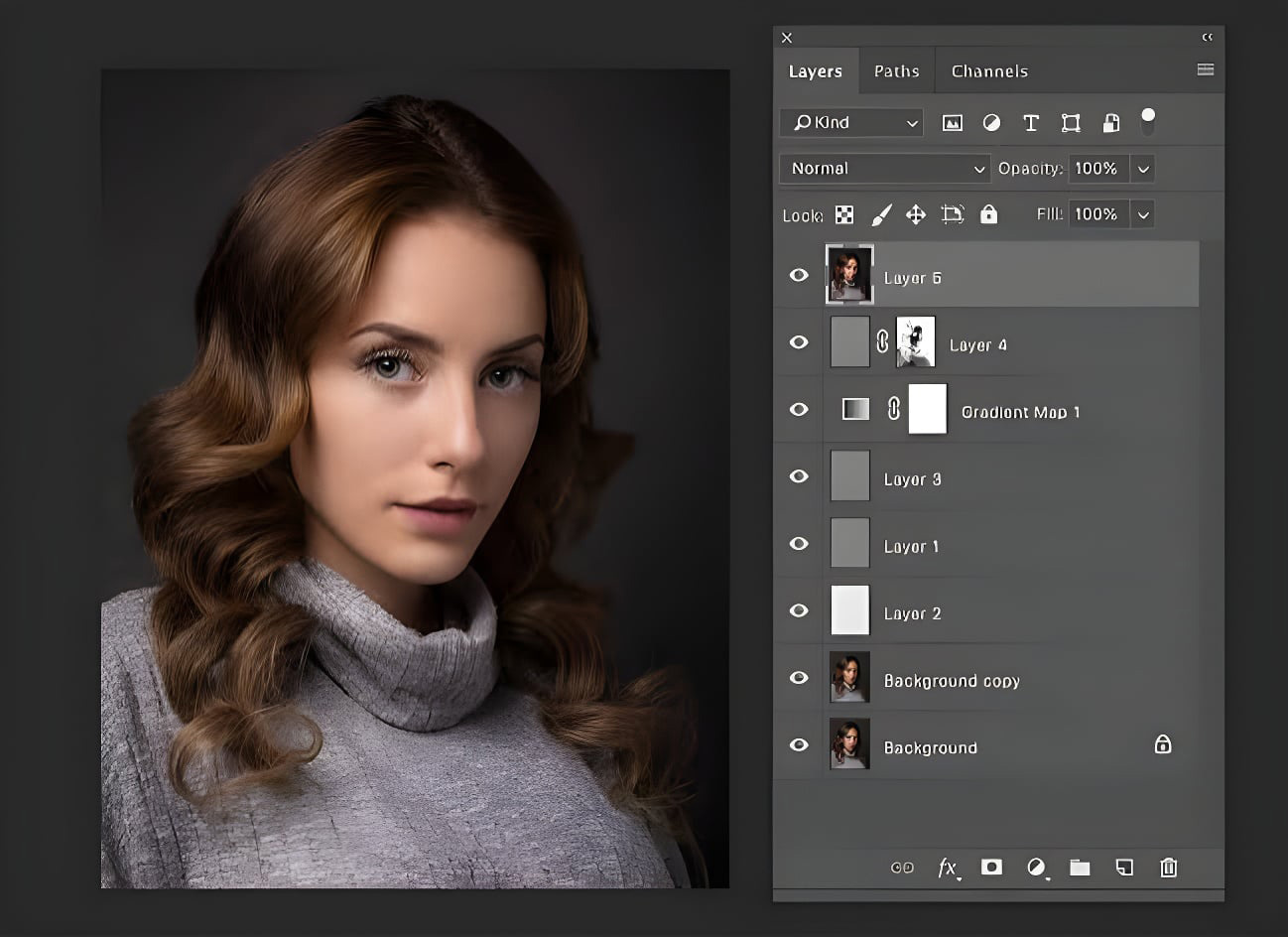Select the 'Layer 4' name text
1288x937 pixels.
tap(978, 345)
